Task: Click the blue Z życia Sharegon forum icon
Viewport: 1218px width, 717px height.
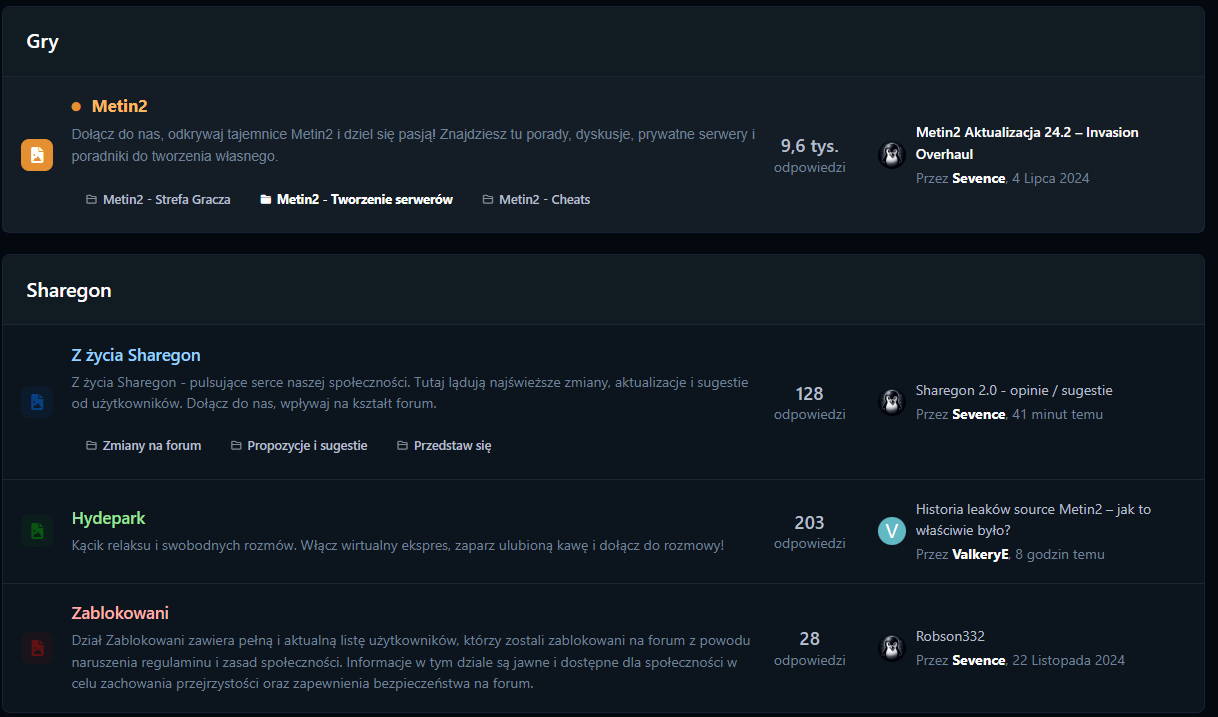Action: [x=37, y=402]
